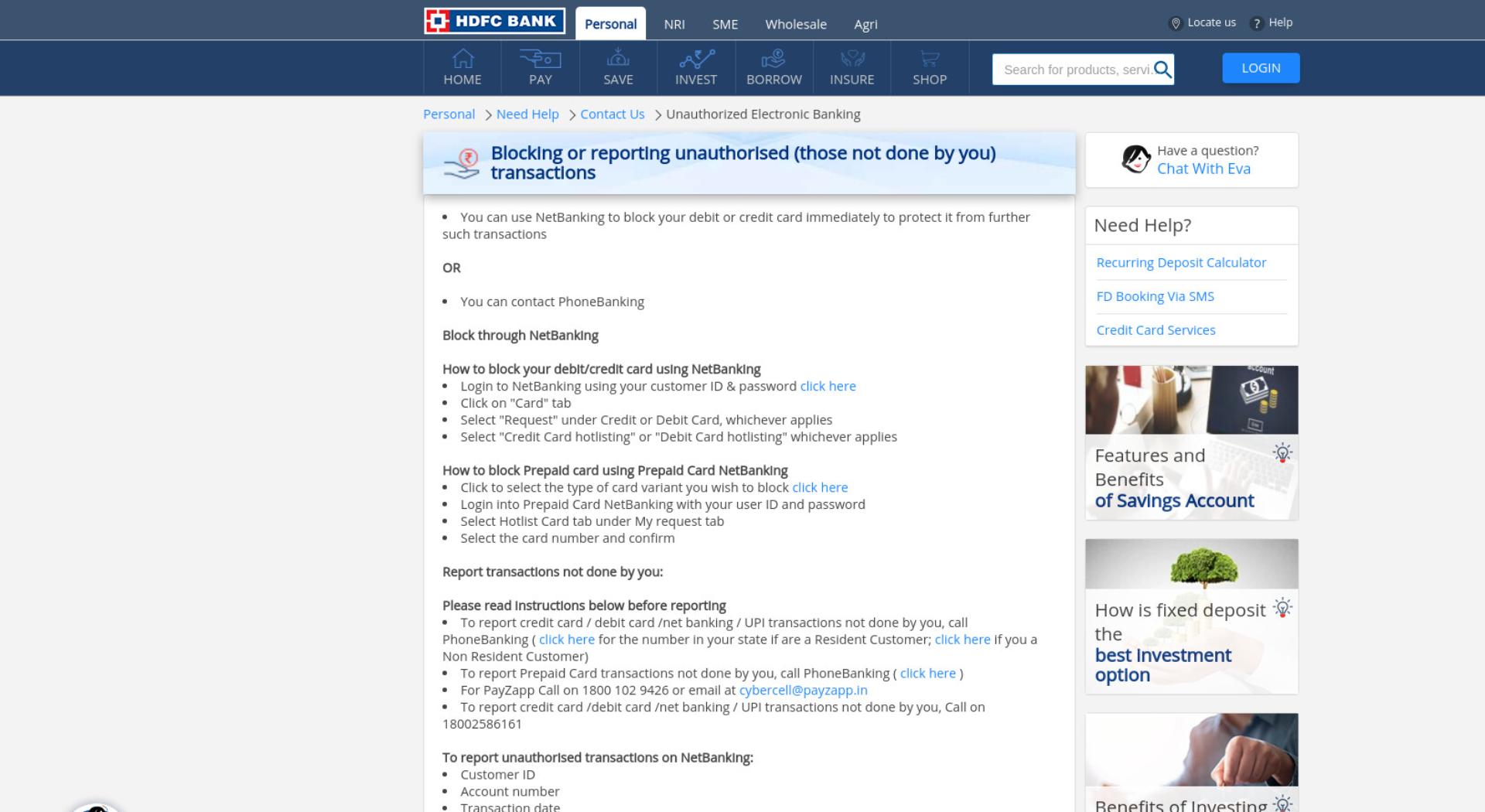
Task: Click the rupee hand icon in page header
Action: coord(462,164)
